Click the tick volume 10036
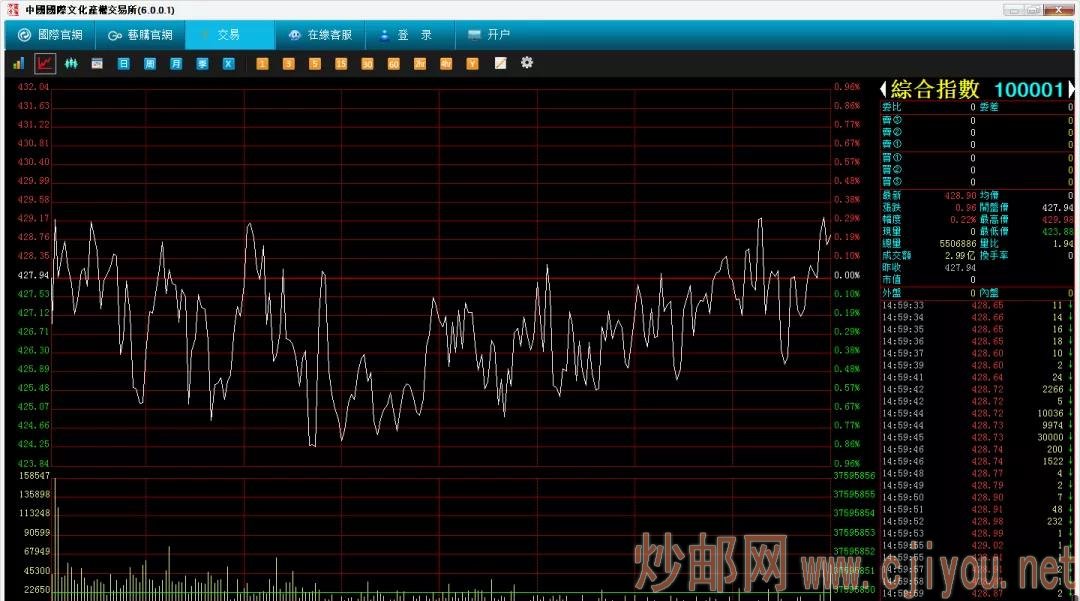Viewport: 1080px width, 601px height. click(1050, 414)
